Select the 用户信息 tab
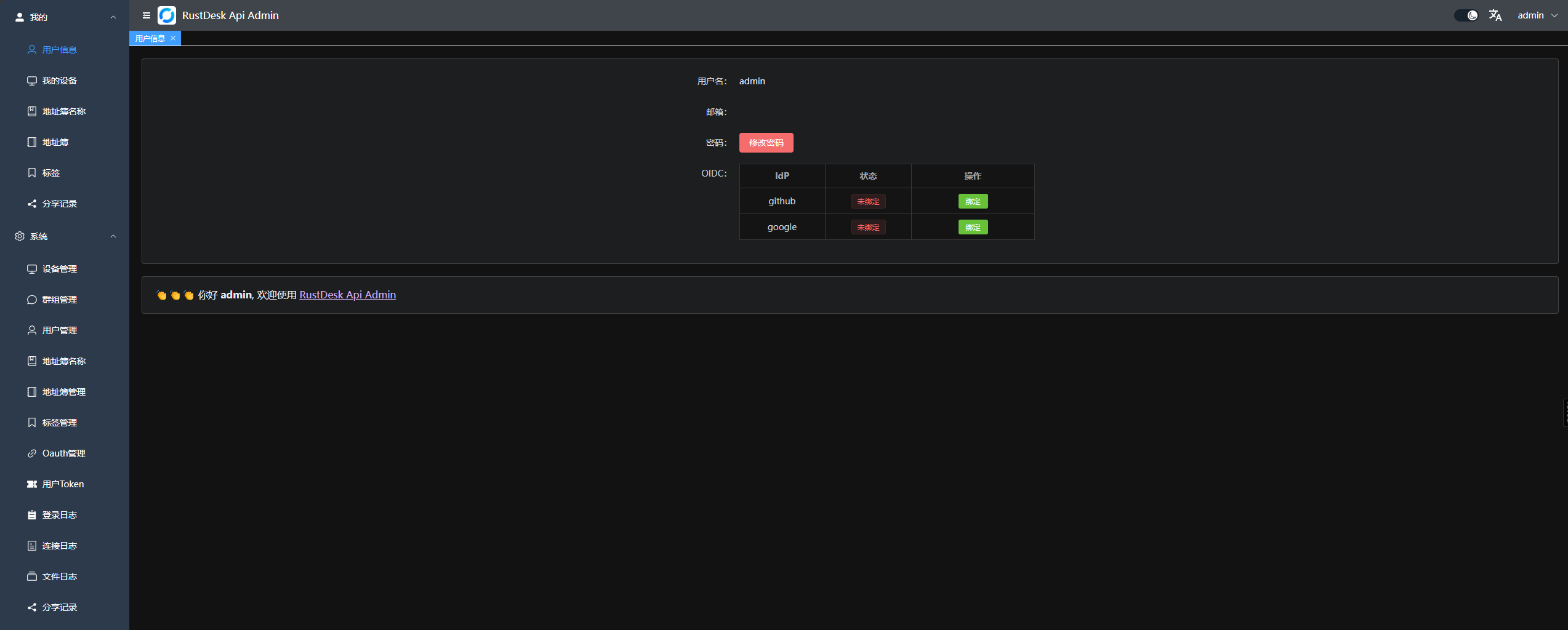Viewport: 1568px width, 630px height. click(150, 38)
